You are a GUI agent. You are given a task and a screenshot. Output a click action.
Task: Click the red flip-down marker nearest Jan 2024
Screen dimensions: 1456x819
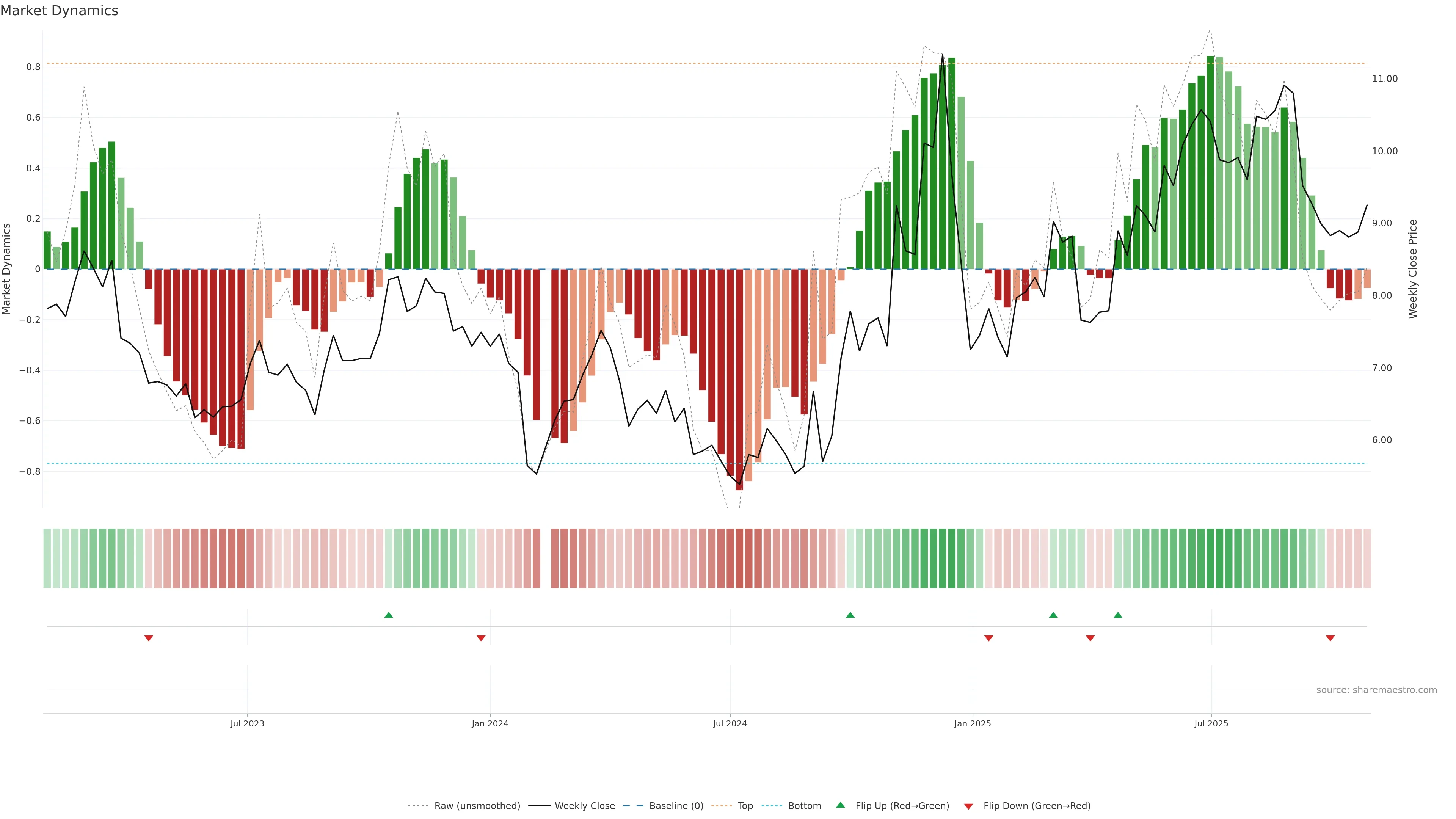point(481,638)
